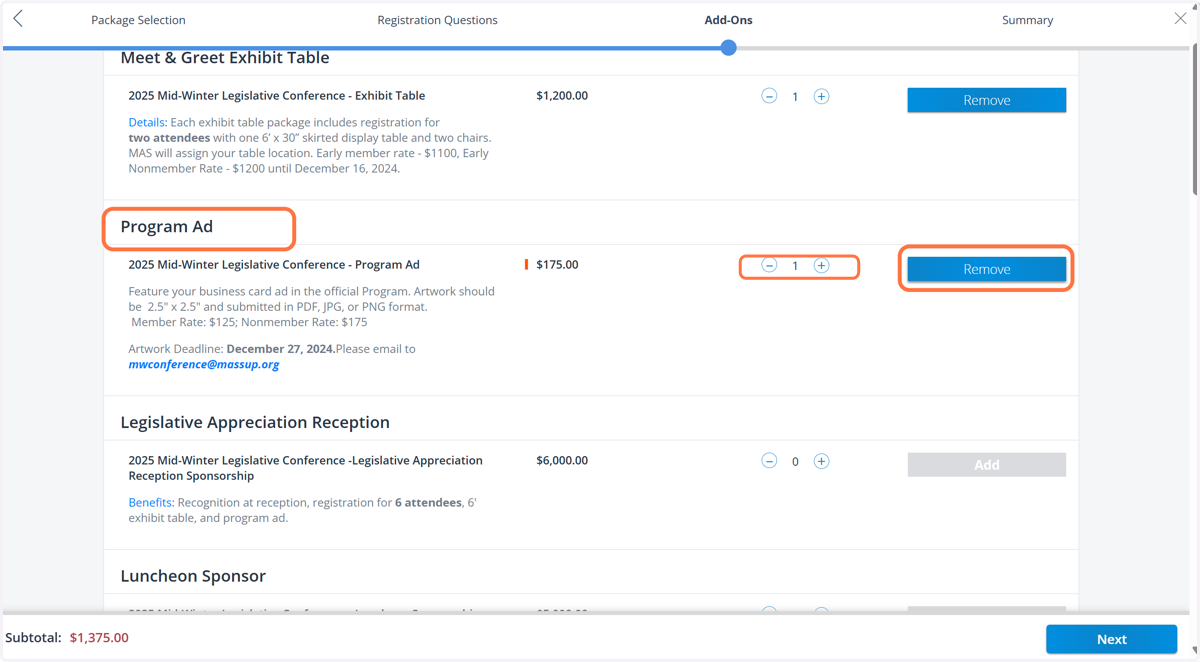The image size is (1200, 662).
Task: Click the progress bar step indicator dot
Action: 728,47
